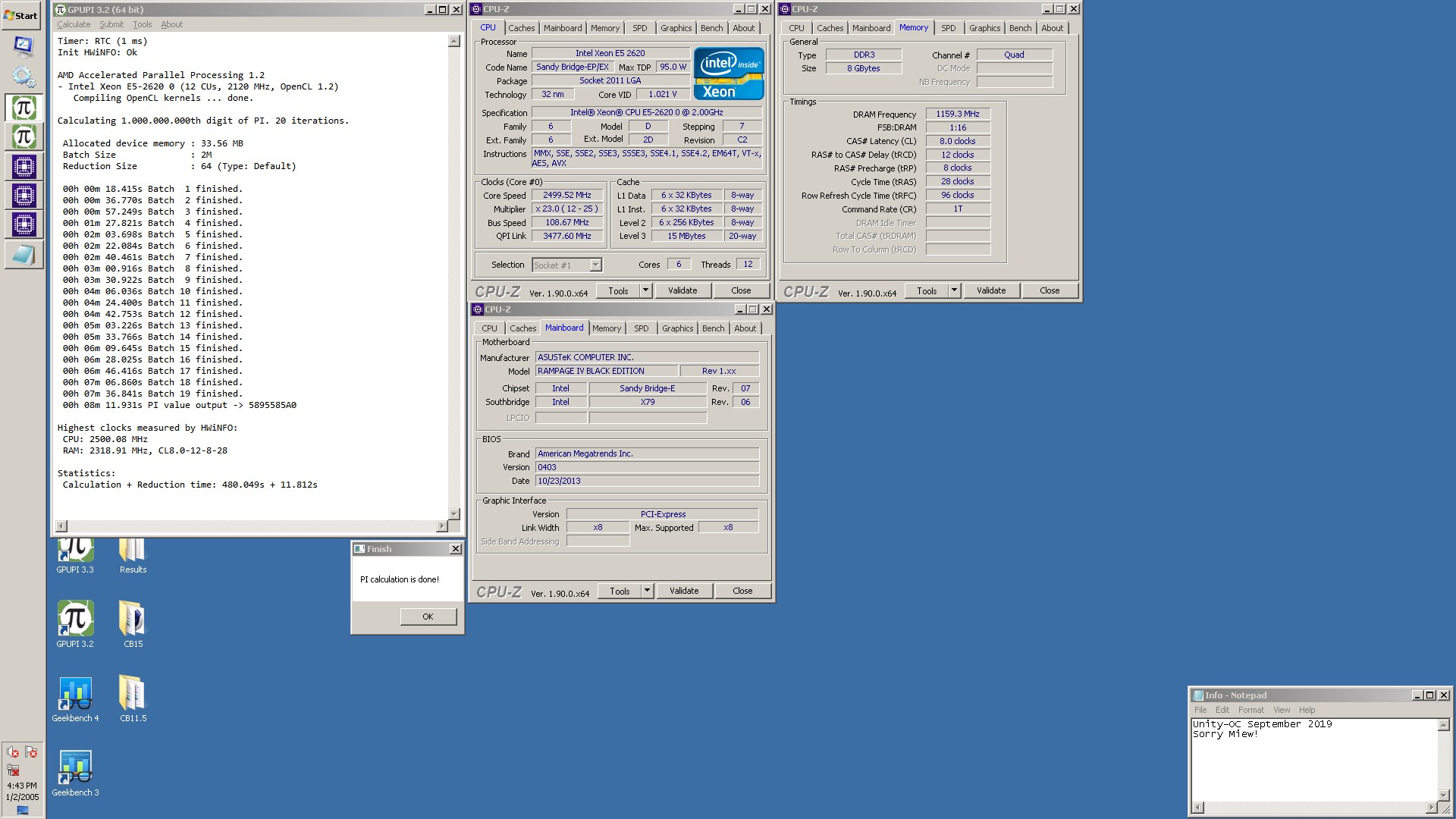The width and height of the screenshot is (1456, 819).
Task: Click Validate in Mainboard CPU-Z window
Action: coord(684,591)
